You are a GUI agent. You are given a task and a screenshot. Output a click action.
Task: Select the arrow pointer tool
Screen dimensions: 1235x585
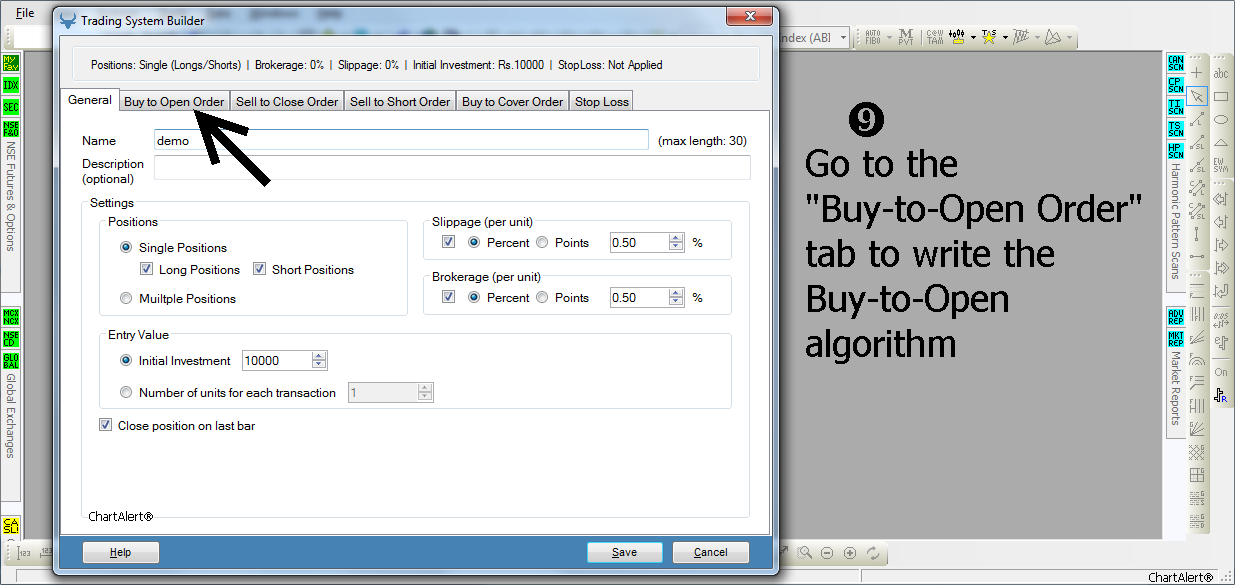tap(1197, 96)
